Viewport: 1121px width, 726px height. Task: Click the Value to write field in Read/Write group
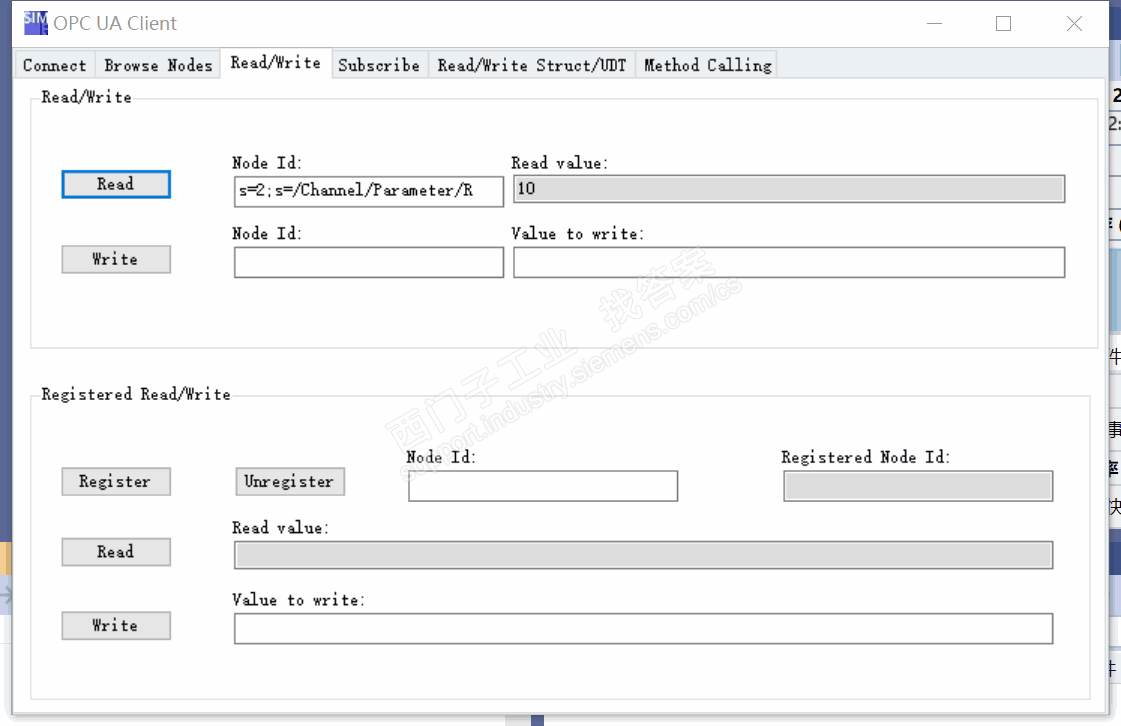coord(789,263)
